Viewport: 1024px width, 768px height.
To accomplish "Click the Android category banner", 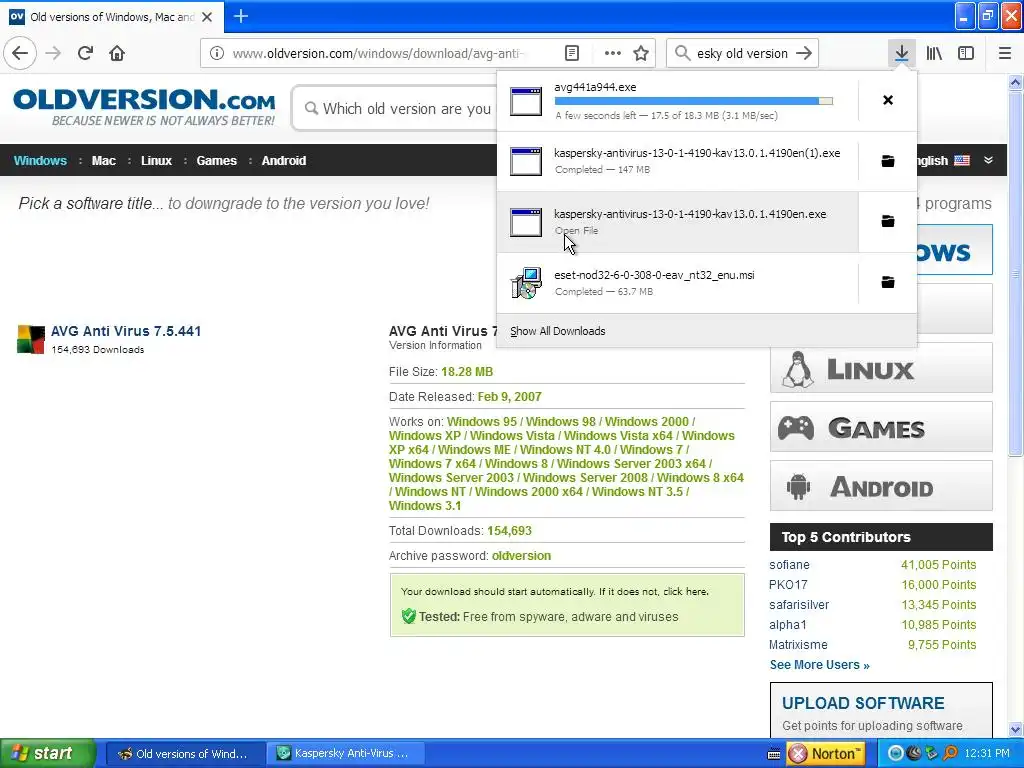I will [x=881, y=486].
